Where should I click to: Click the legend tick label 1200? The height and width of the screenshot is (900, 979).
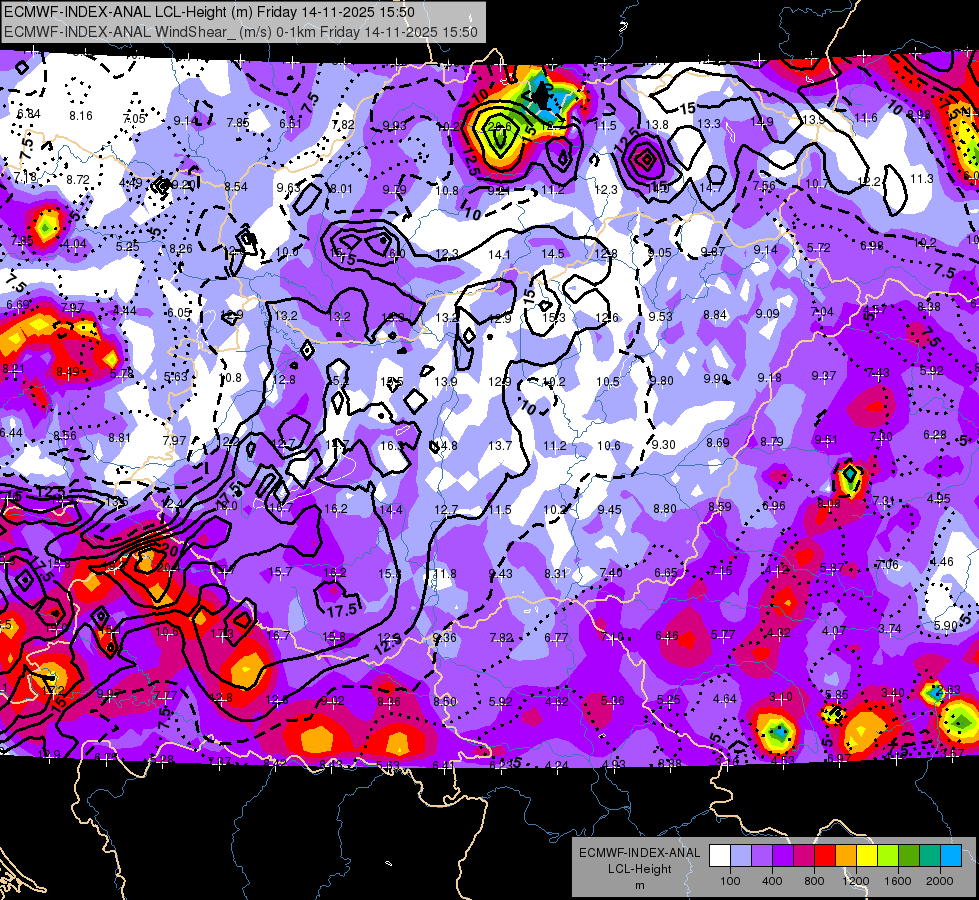[x=855, y=881]
